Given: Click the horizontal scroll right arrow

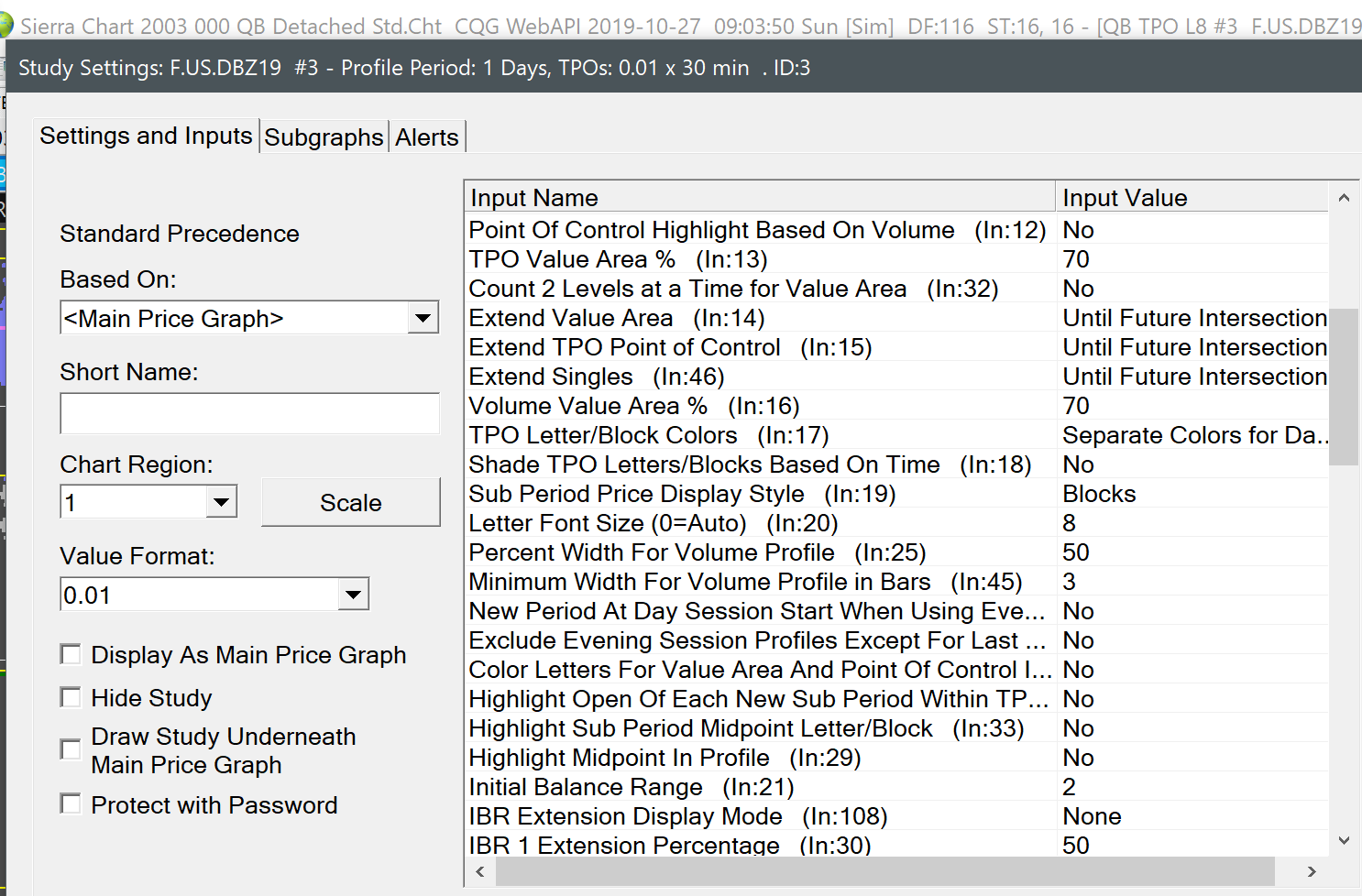Looking at the screenshot, I should tap(1312, 871).
